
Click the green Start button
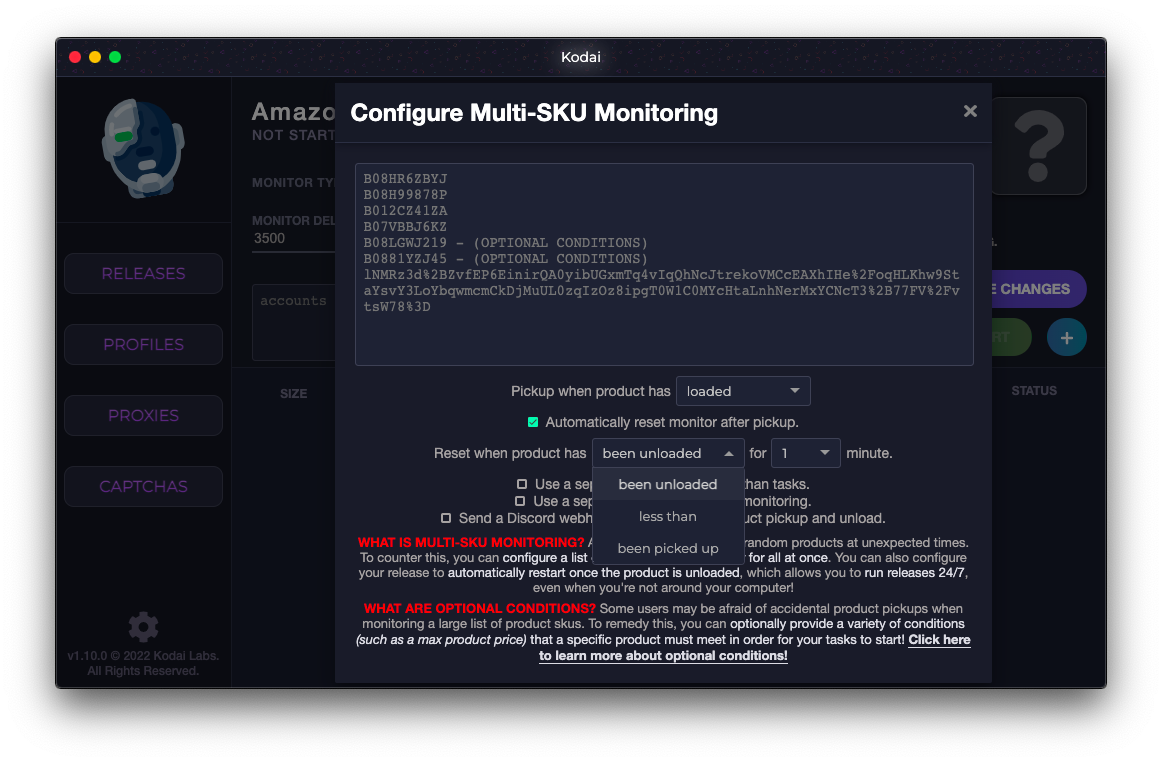coord(1011,338)
